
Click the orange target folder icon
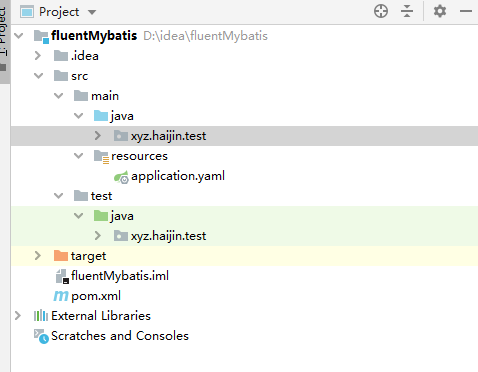point(61,256)
